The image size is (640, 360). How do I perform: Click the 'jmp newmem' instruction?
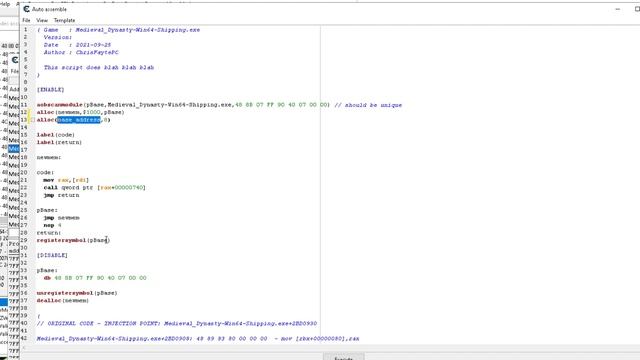pos(61,218)
